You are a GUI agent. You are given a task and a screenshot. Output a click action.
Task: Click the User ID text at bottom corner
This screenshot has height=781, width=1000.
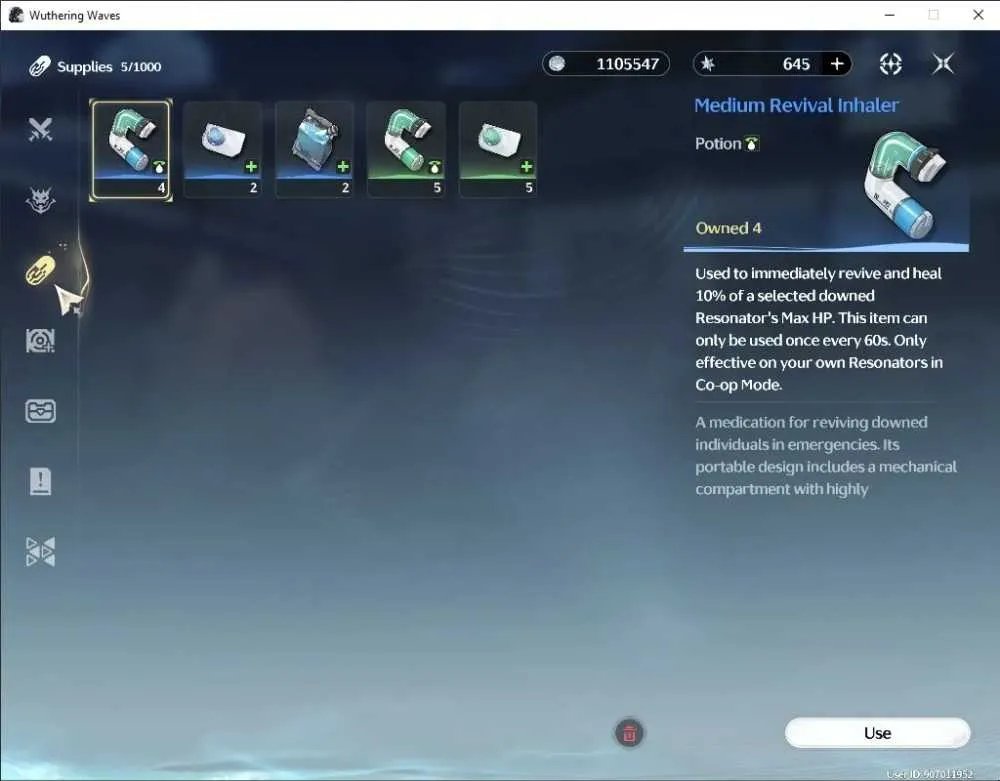click(930, 774)
